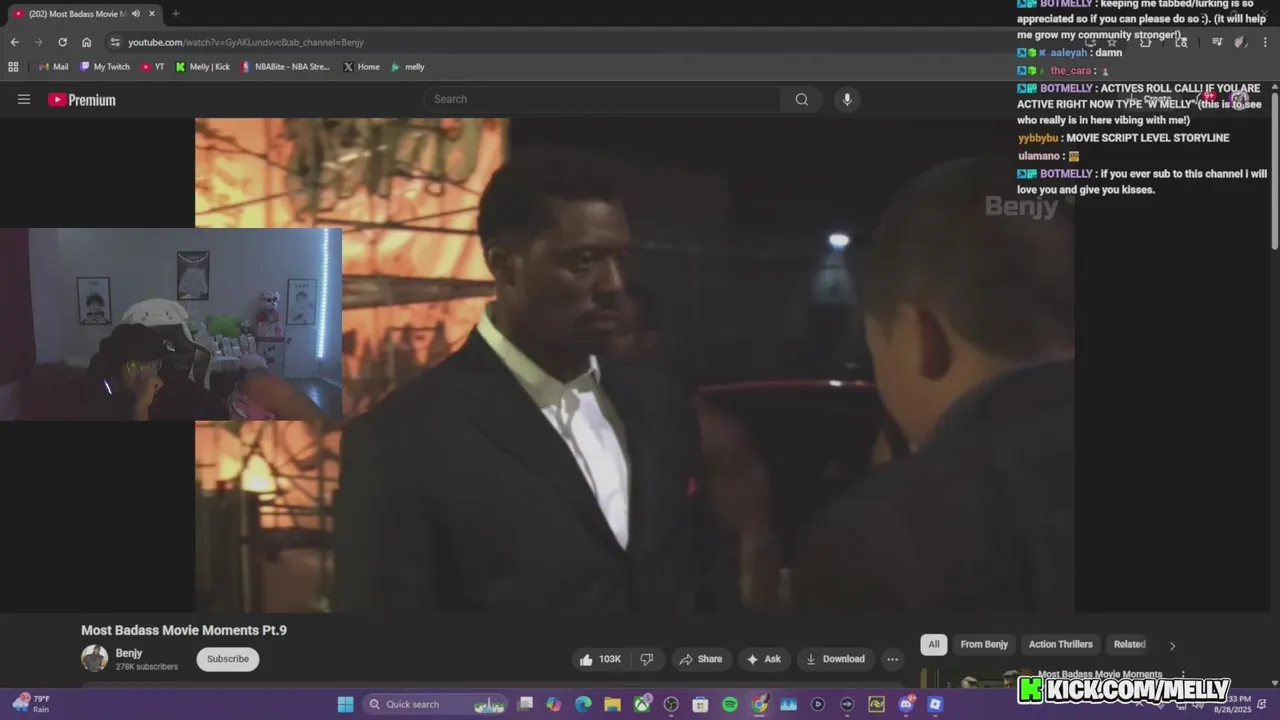
Task: Open the browser home page icon
Action: click(86, 42)
